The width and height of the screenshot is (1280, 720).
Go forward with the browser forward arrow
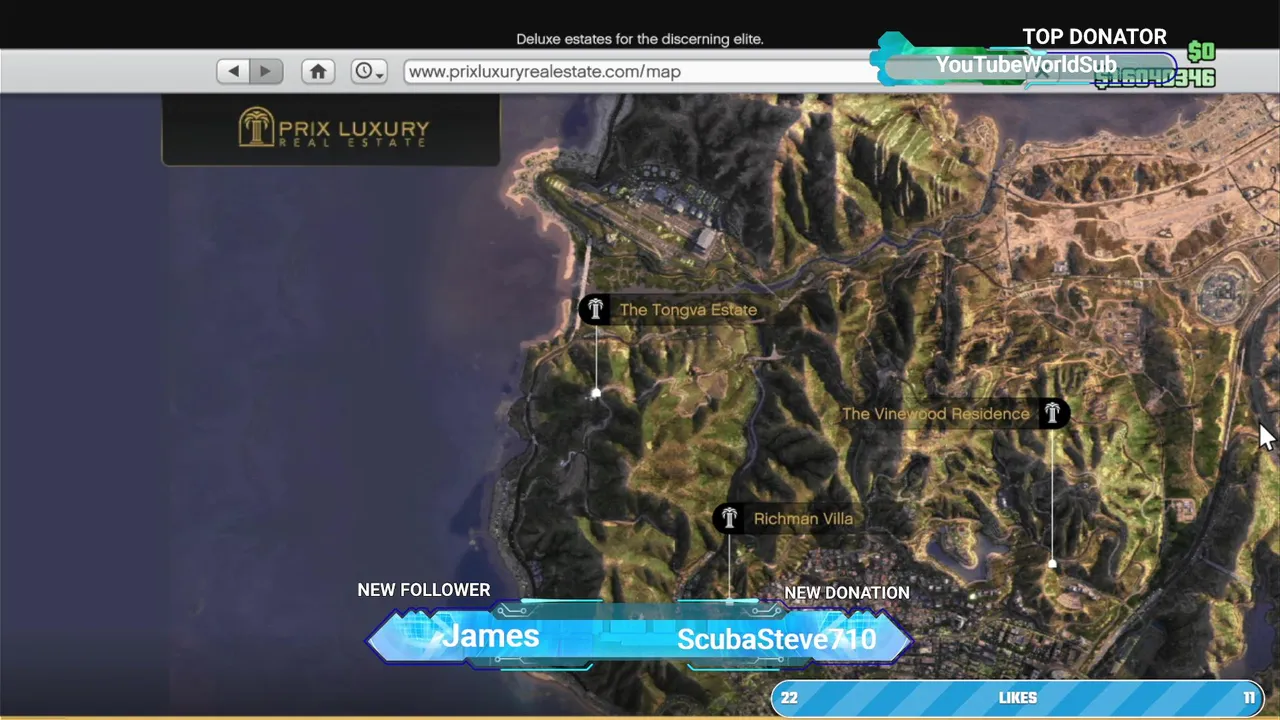[x=266, y=71]
